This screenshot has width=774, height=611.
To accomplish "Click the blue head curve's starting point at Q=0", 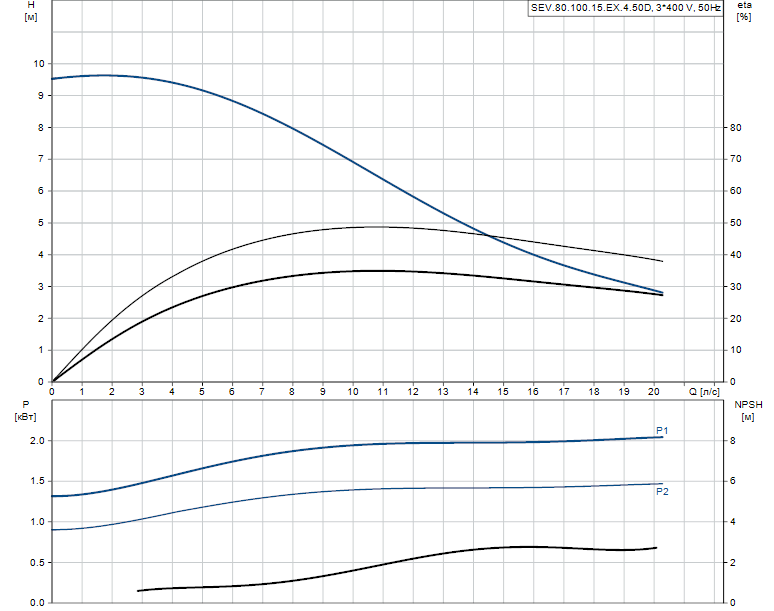I will [x=52, y=78].
